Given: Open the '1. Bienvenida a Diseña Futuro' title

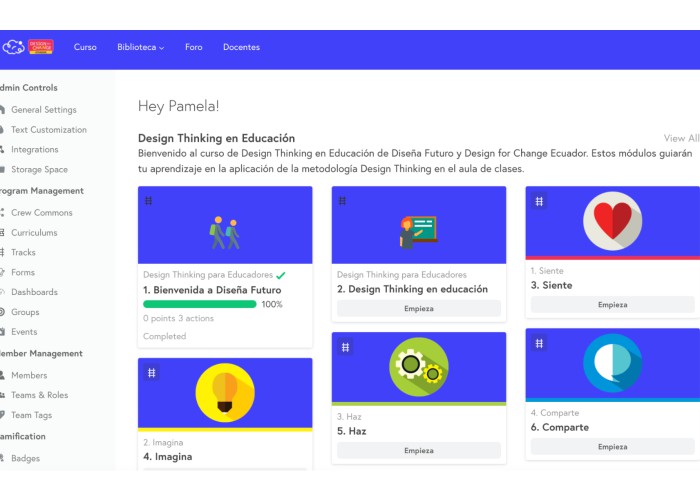Looking at the screenshot, I should pos(212,290).
